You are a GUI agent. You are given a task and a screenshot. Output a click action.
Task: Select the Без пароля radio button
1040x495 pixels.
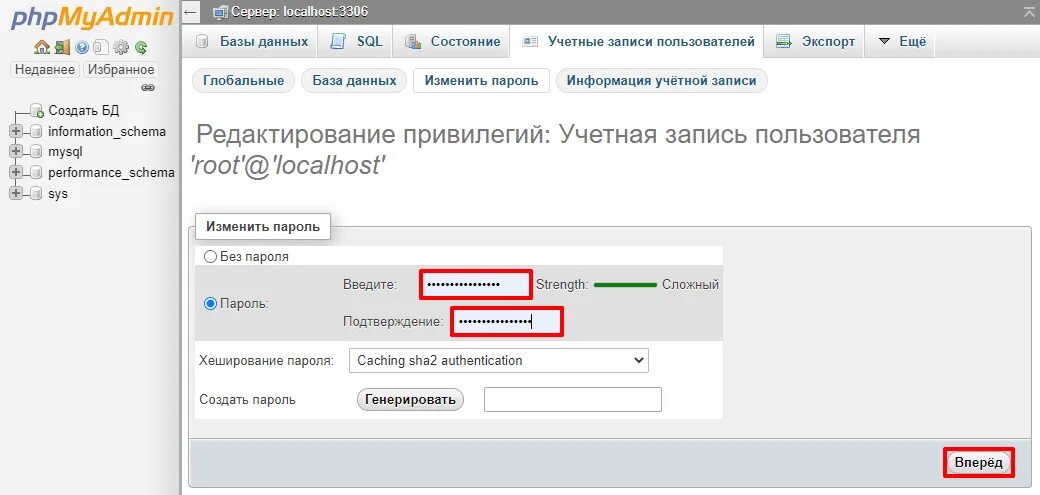coord(210,256)
